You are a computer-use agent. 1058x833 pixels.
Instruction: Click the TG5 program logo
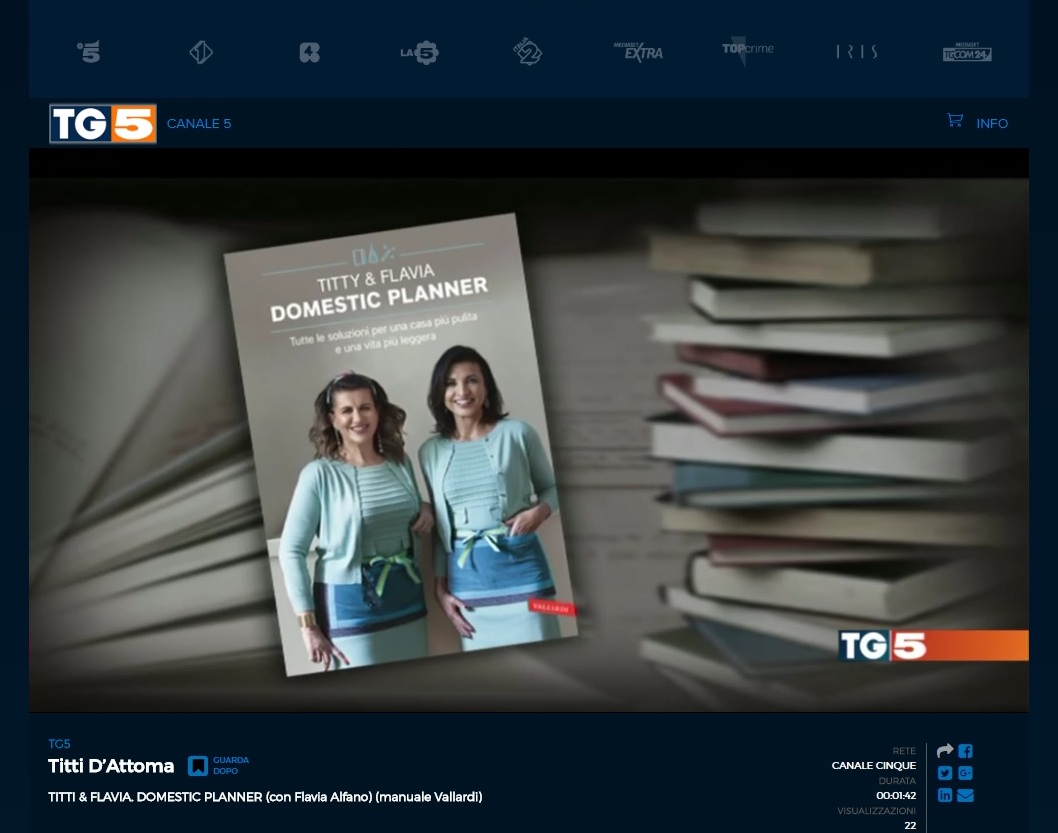[103, 124]
